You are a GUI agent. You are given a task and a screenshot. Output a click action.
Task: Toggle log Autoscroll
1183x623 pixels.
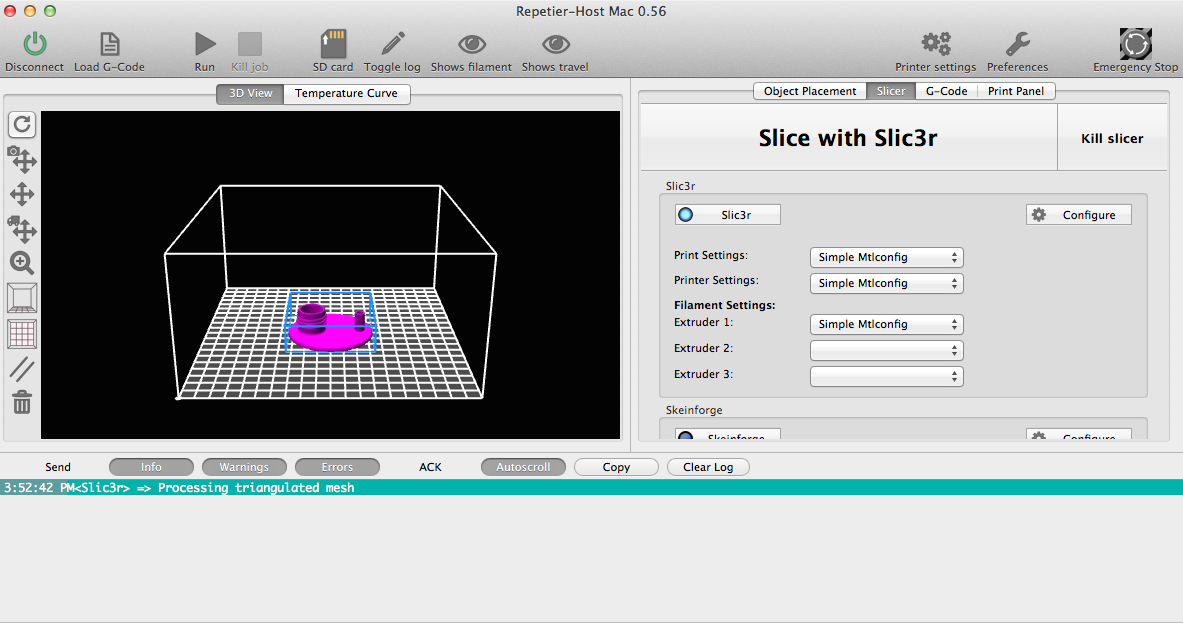coord(523,468)
